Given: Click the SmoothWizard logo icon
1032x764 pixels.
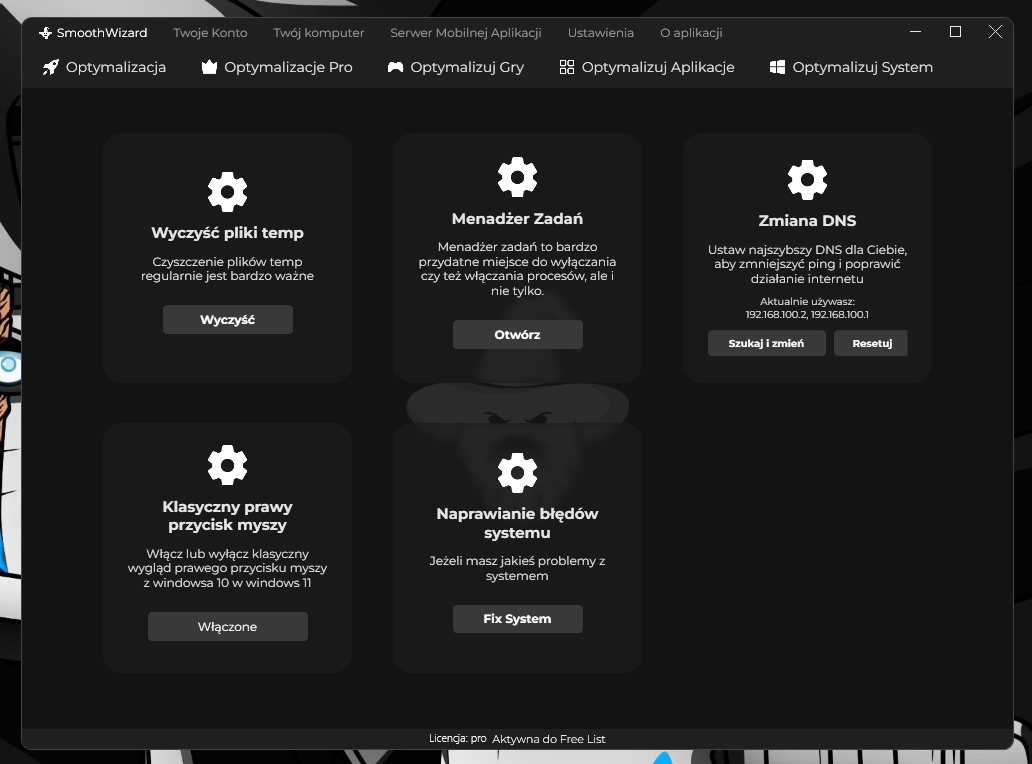Looking at the screenshot, I should [45, 33].
